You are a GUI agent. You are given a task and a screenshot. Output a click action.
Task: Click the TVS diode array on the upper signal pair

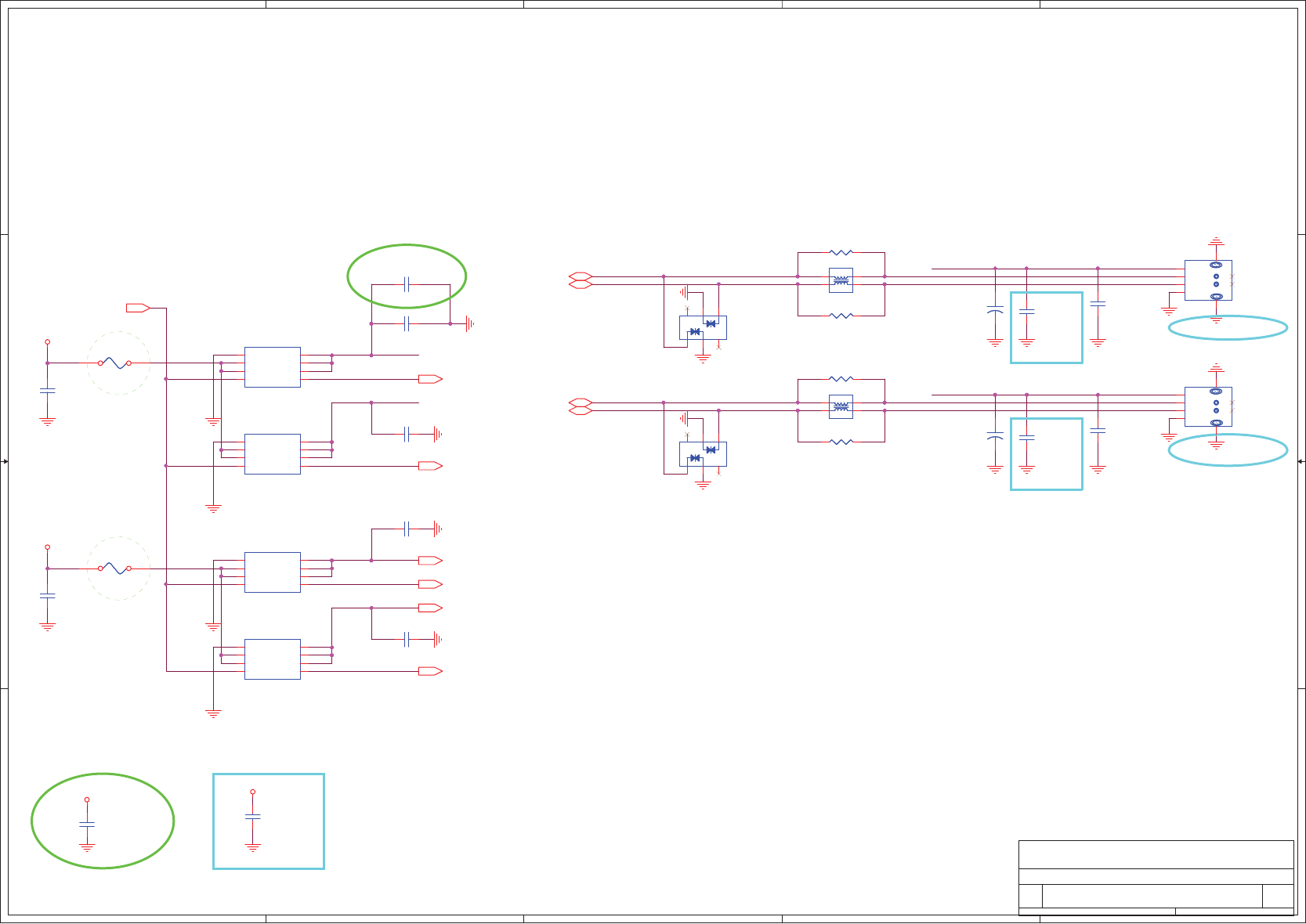coord(703,327)
